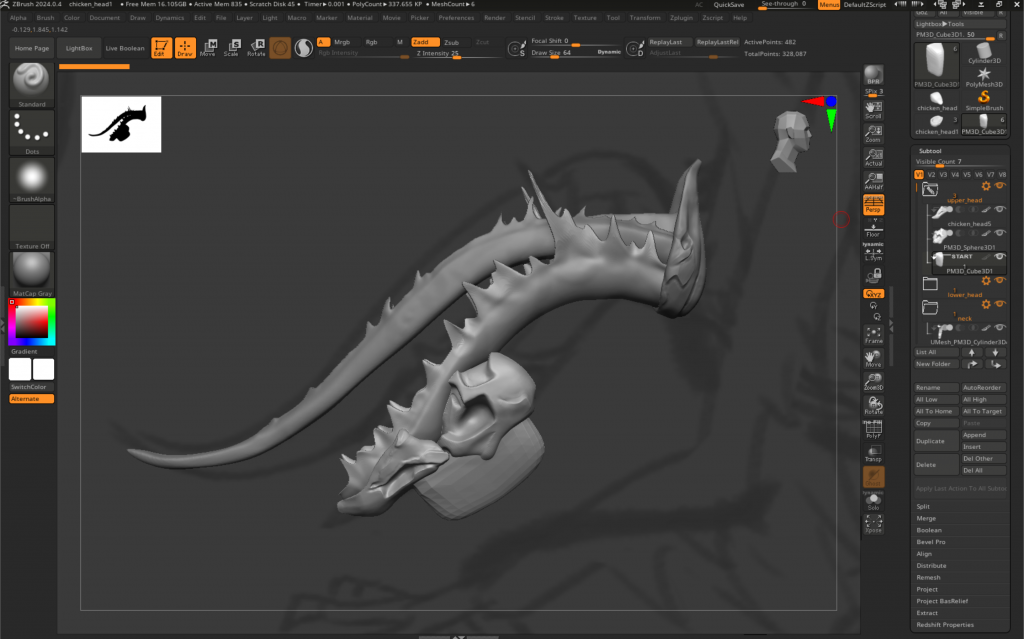
Task: Select the Rotate tool in top shelf
Action: (x=256, y=48)
